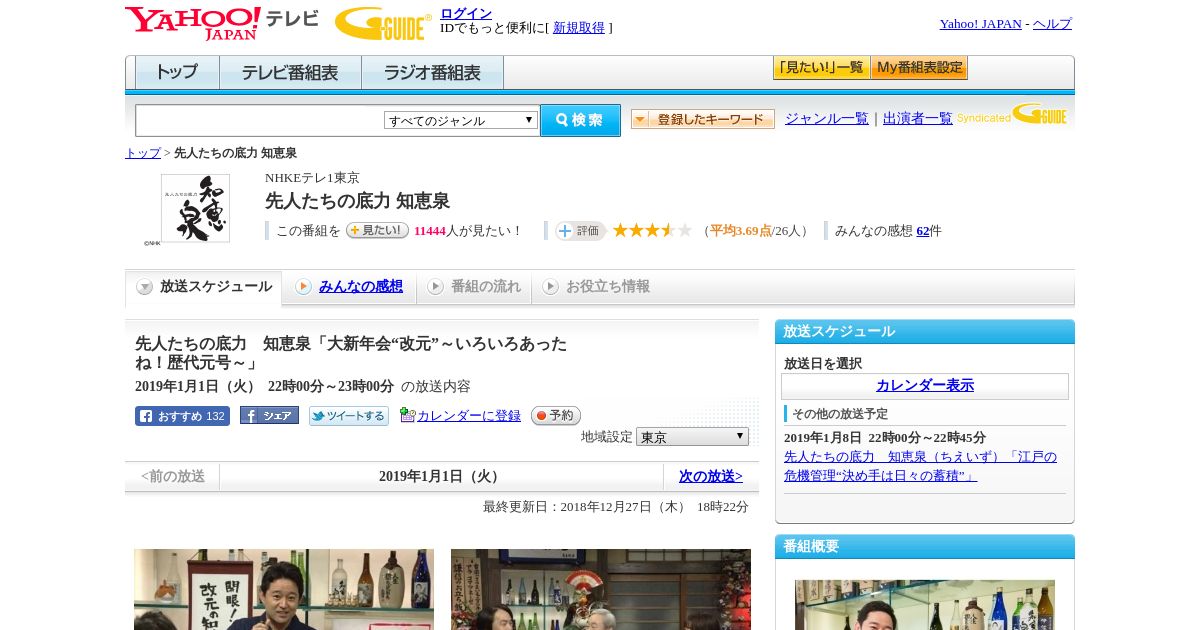
Task: Open the ラジオ番組表 tab
Action: pos(432,73)
